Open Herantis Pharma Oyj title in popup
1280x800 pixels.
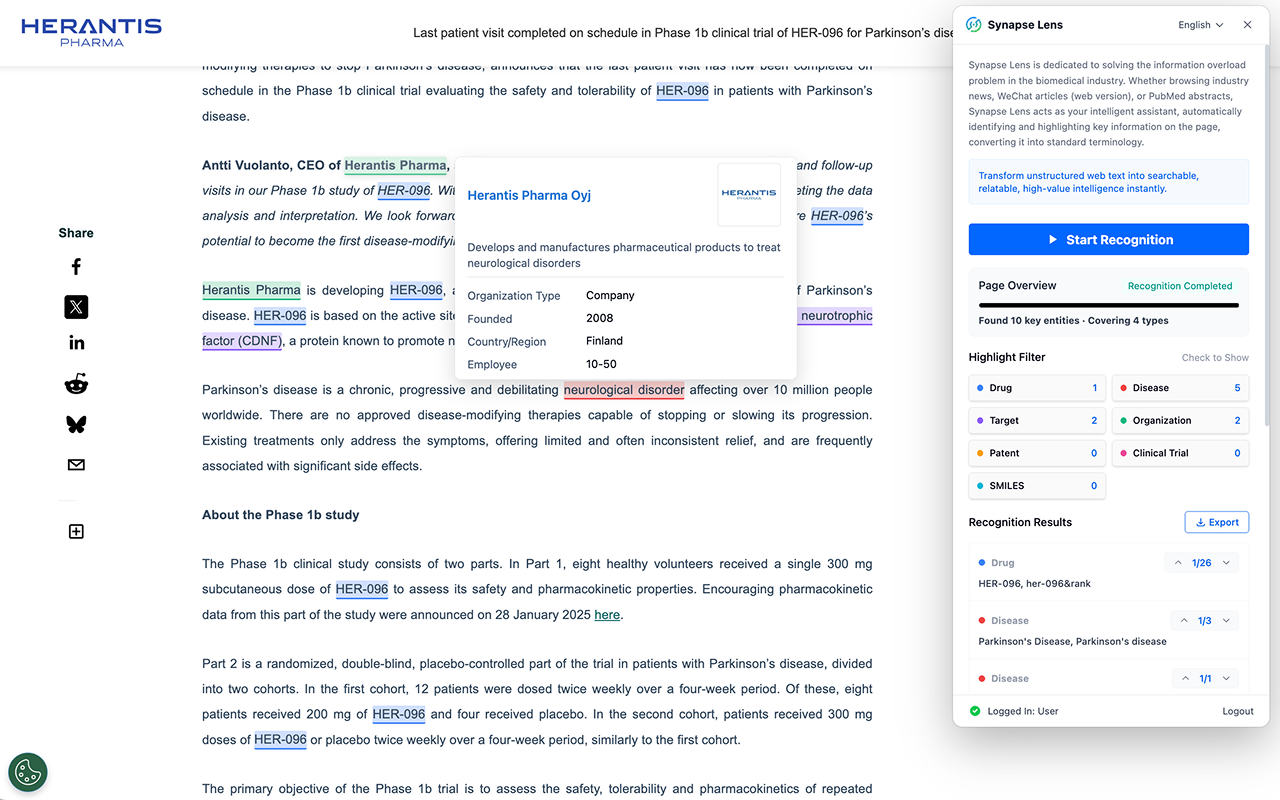[529, 195]
